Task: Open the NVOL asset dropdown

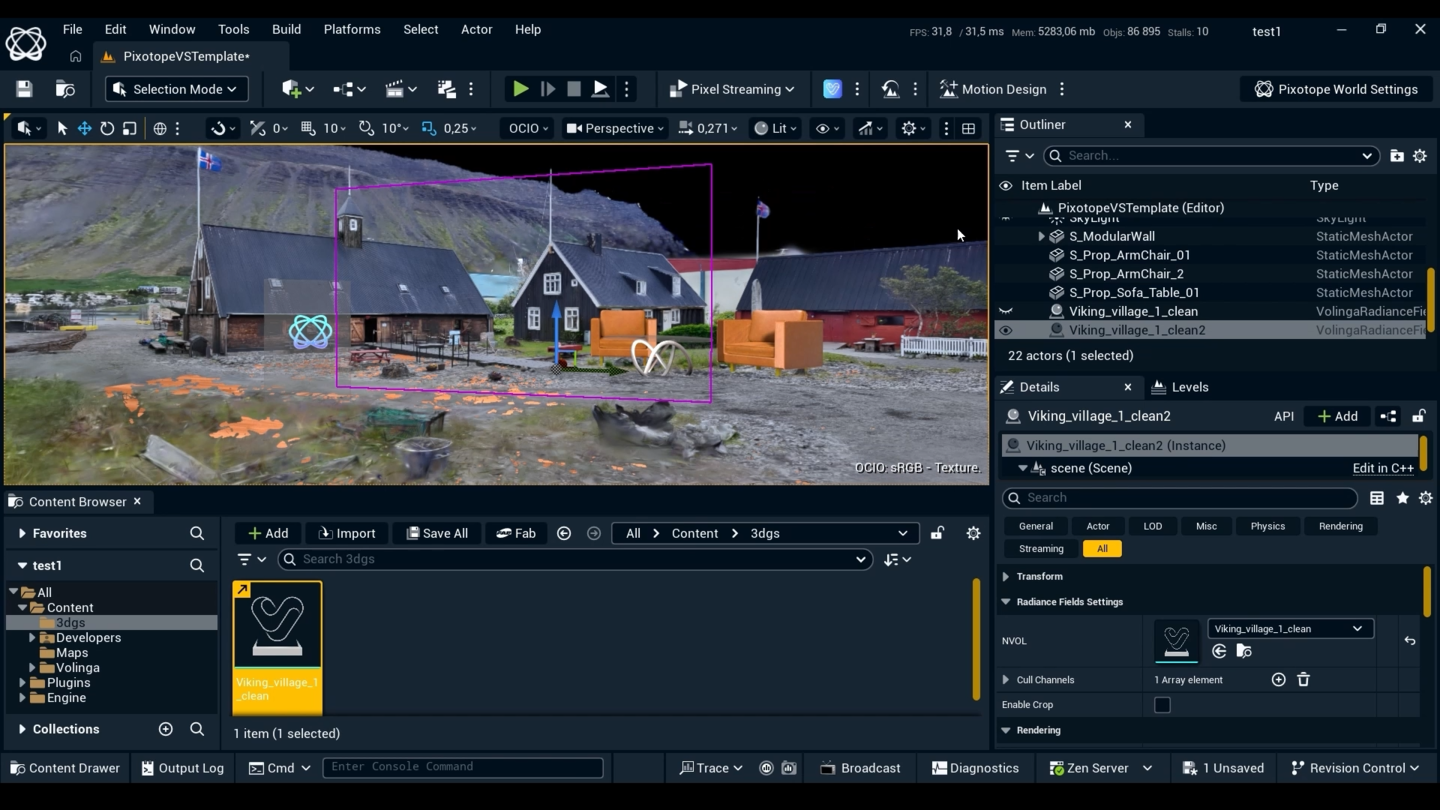Action: (1289, 629)
